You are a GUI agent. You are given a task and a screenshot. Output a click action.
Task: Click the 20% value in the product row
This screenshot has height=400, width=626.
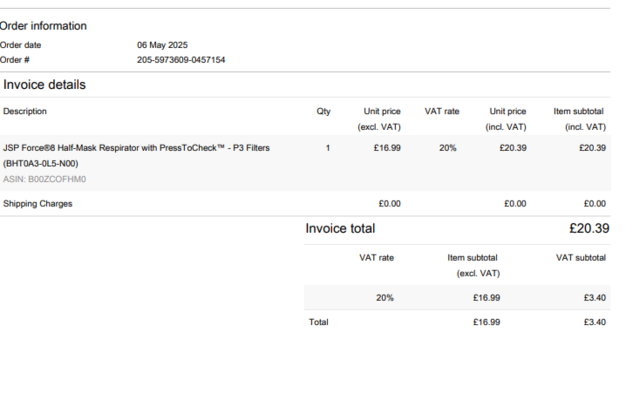point(447,148)
